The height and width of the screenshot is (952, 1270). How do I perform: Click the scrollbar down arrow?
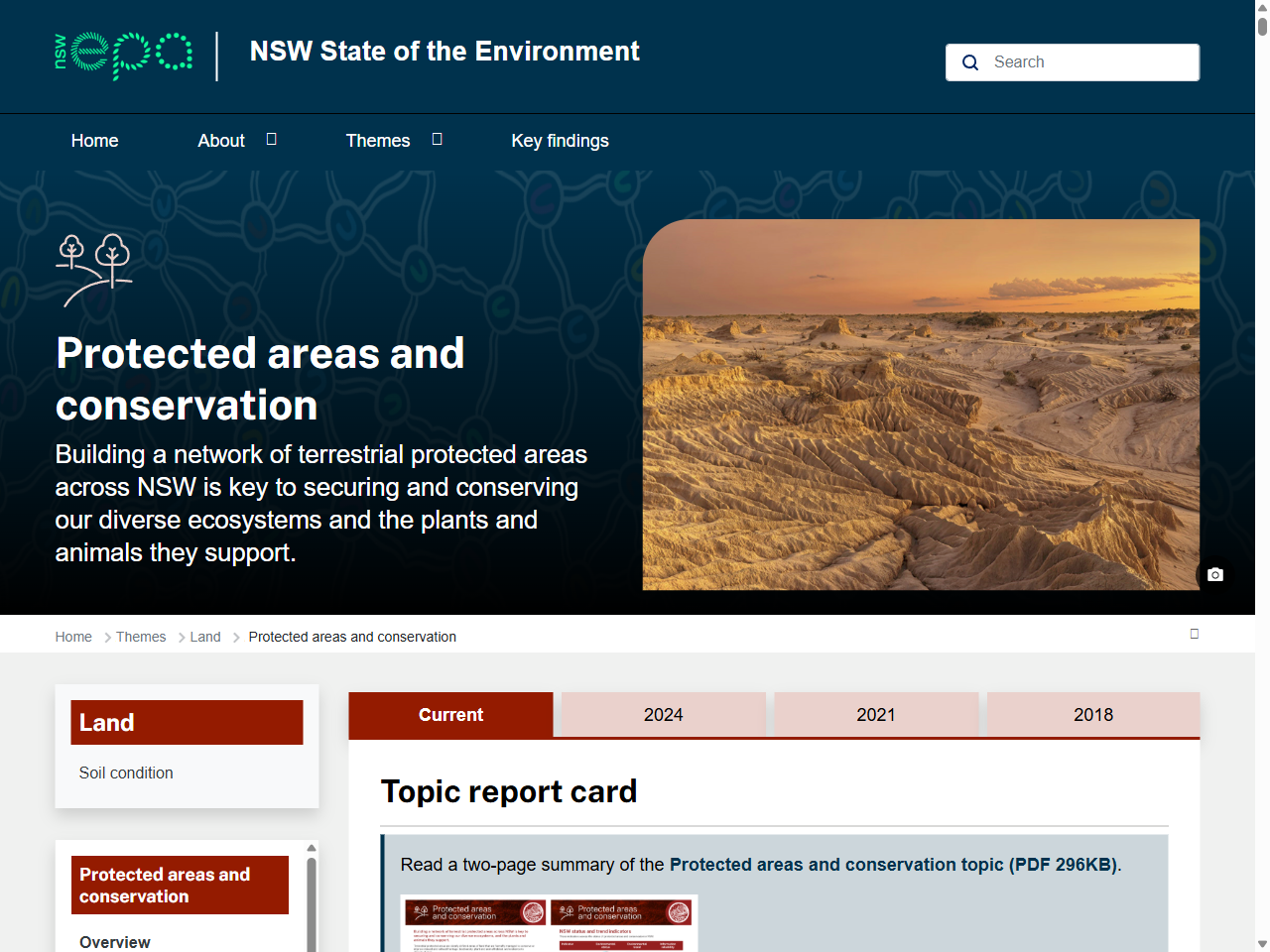(x=1262, y=943)
